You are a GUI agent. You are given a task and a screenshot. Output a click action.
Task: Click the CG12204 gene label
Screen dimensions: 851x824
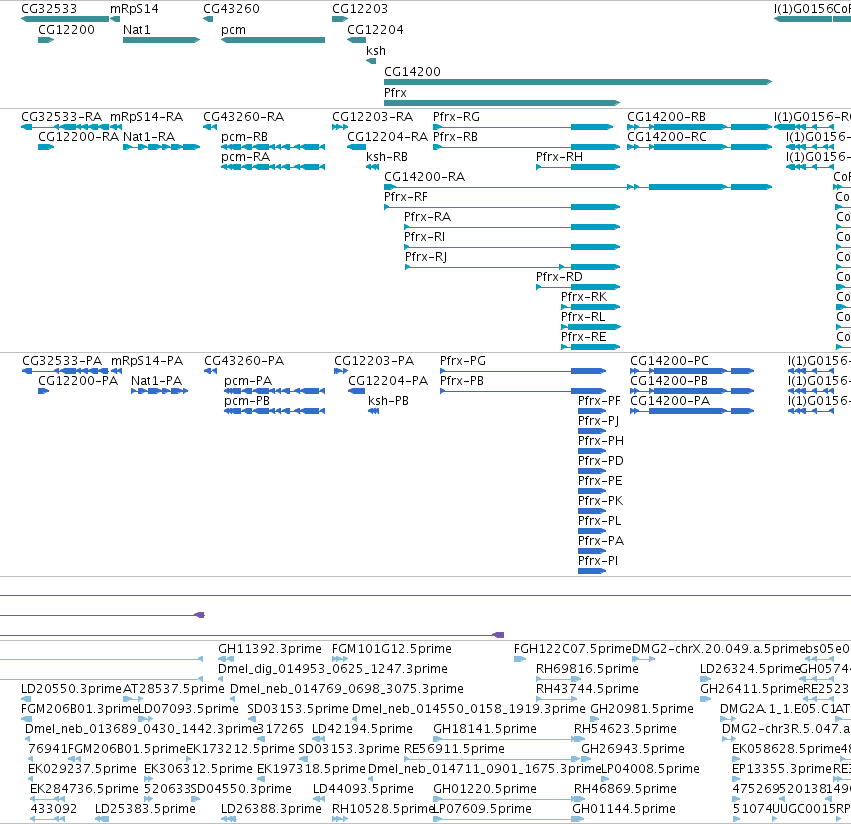click(376, 30)
